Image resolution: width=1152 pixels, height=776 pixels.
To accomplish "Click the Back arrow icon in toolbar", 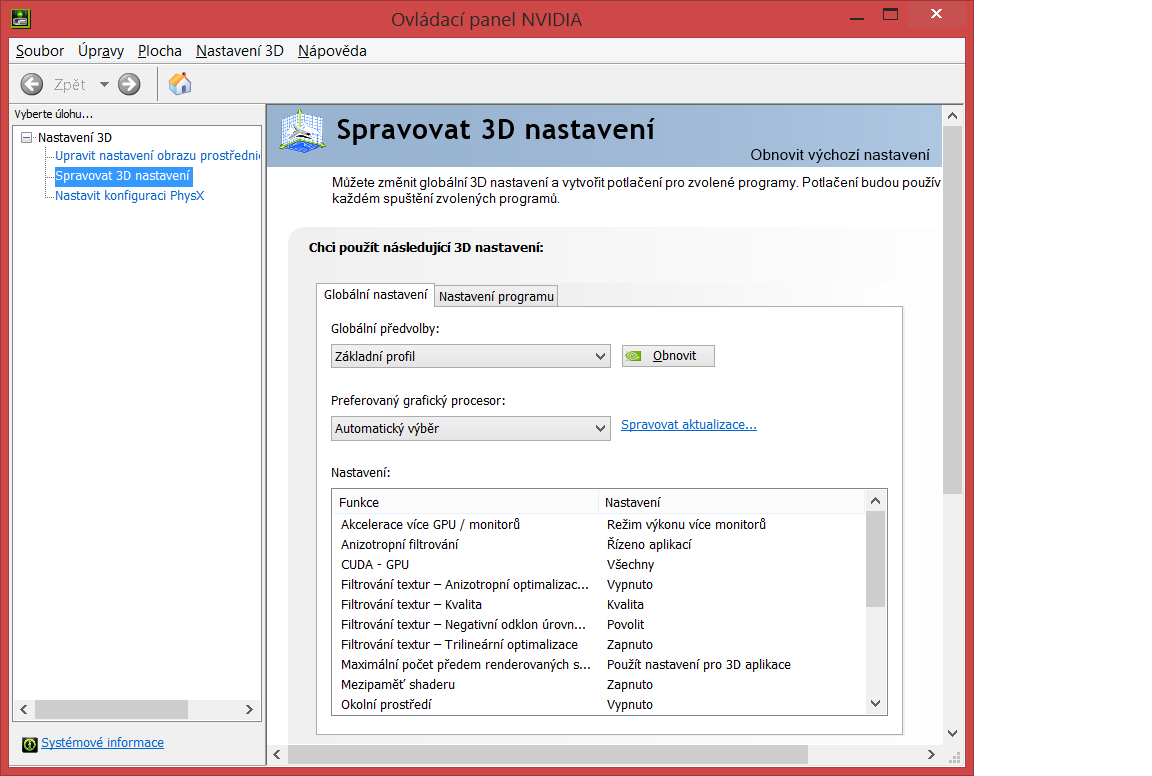I will point(32,85).
